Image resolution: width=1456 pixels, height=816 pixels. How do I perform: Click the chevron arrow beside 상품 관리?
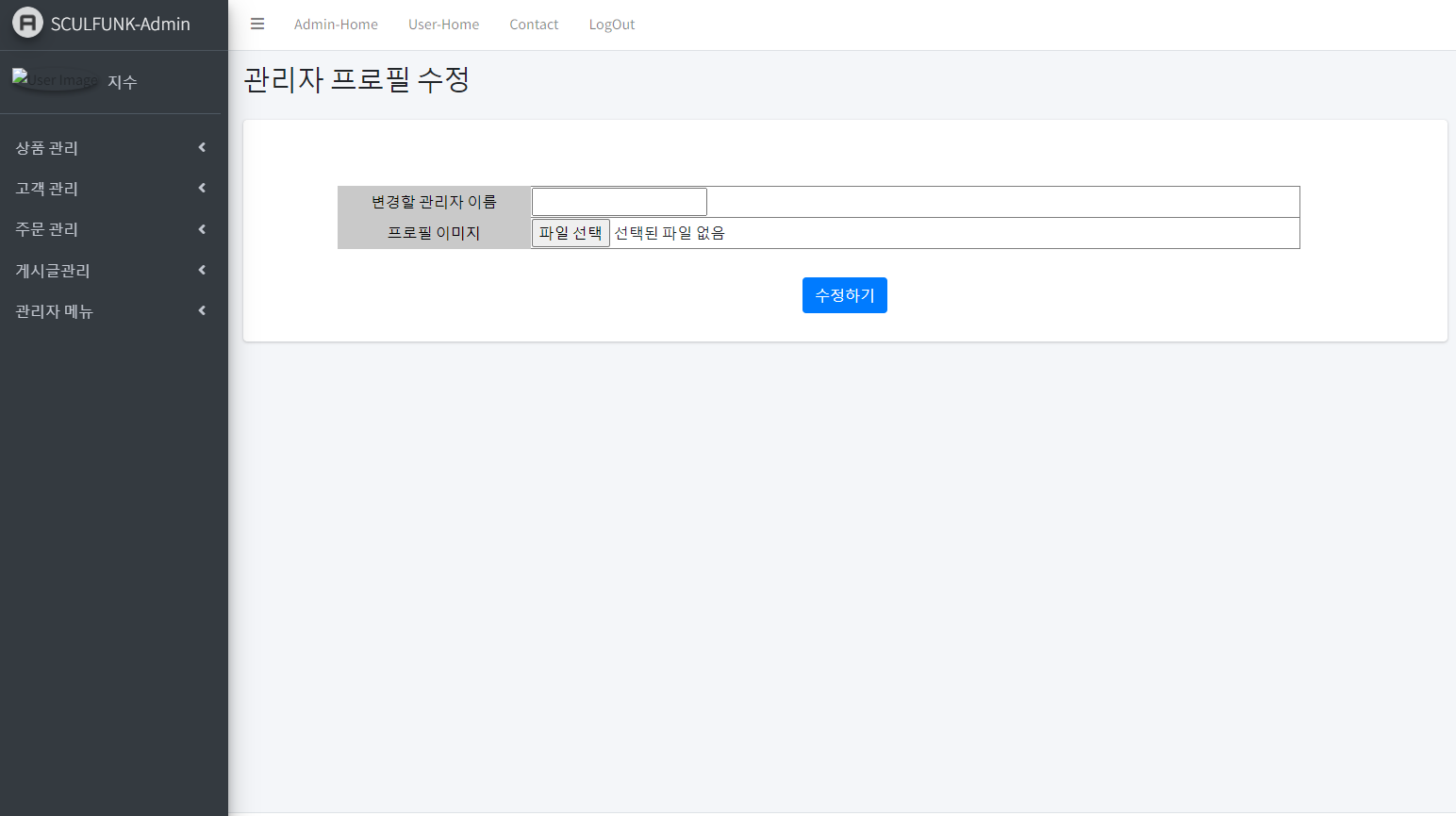(x=202, y=147)
